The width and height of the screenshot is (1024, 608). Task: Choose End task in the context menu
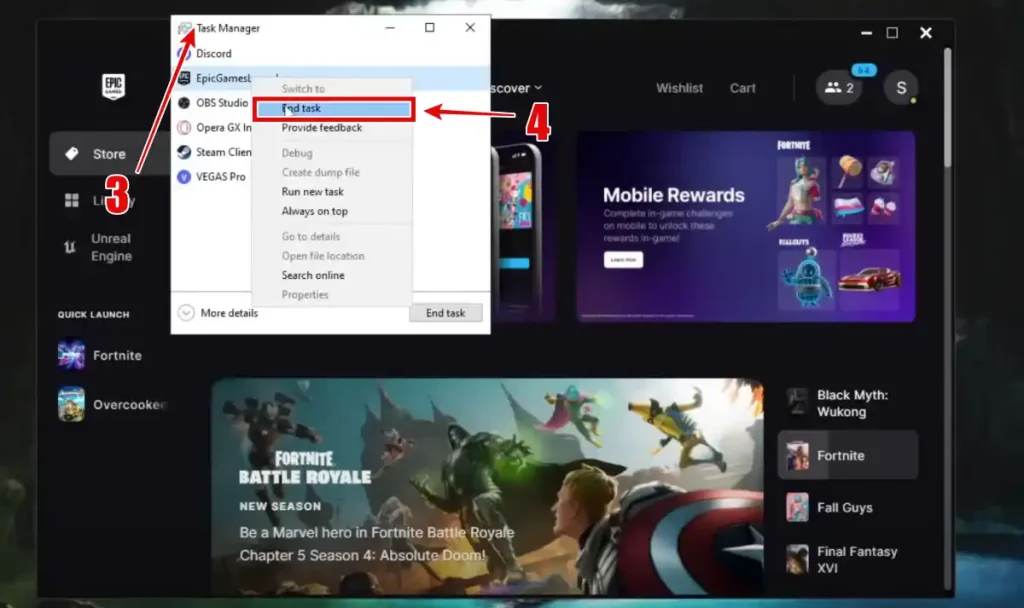click(334, 108)
